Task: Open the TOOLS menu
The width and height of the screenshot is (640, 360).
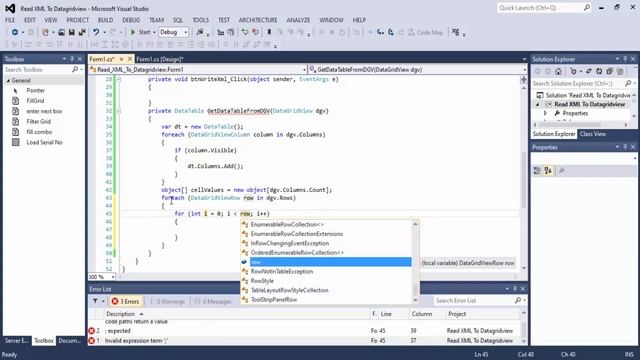Action: [200, 20]
